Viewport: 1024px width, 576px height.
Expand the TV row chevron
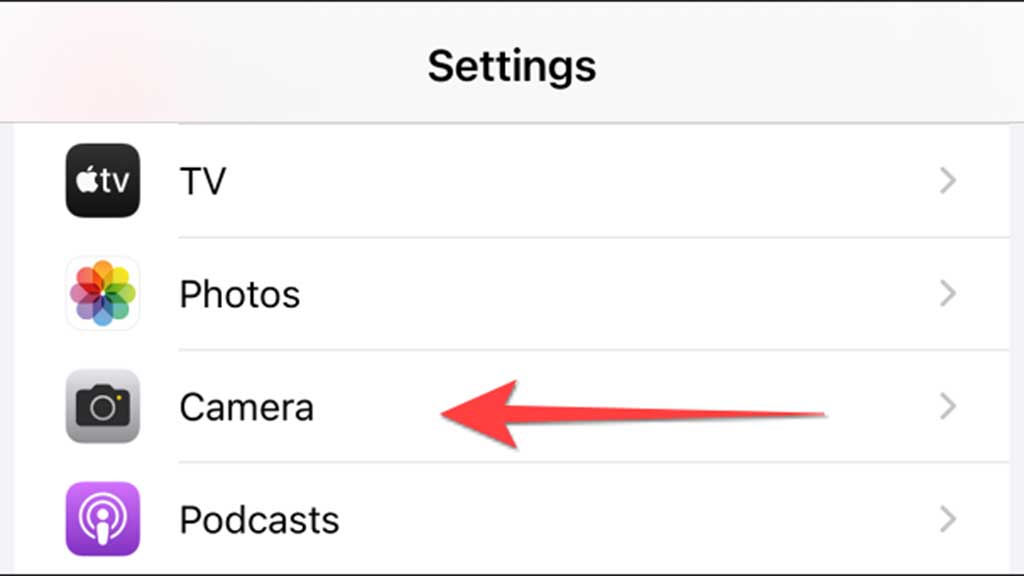(948, 181)
